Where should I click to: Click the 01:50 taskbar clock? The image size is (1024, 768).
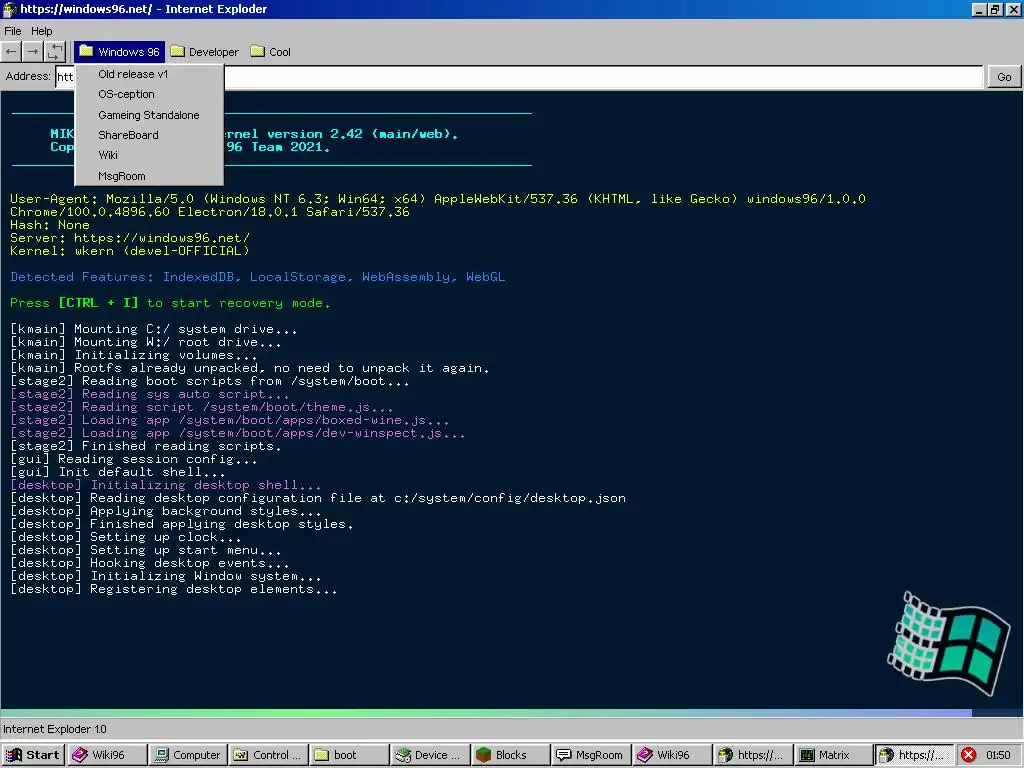point(998,755)
